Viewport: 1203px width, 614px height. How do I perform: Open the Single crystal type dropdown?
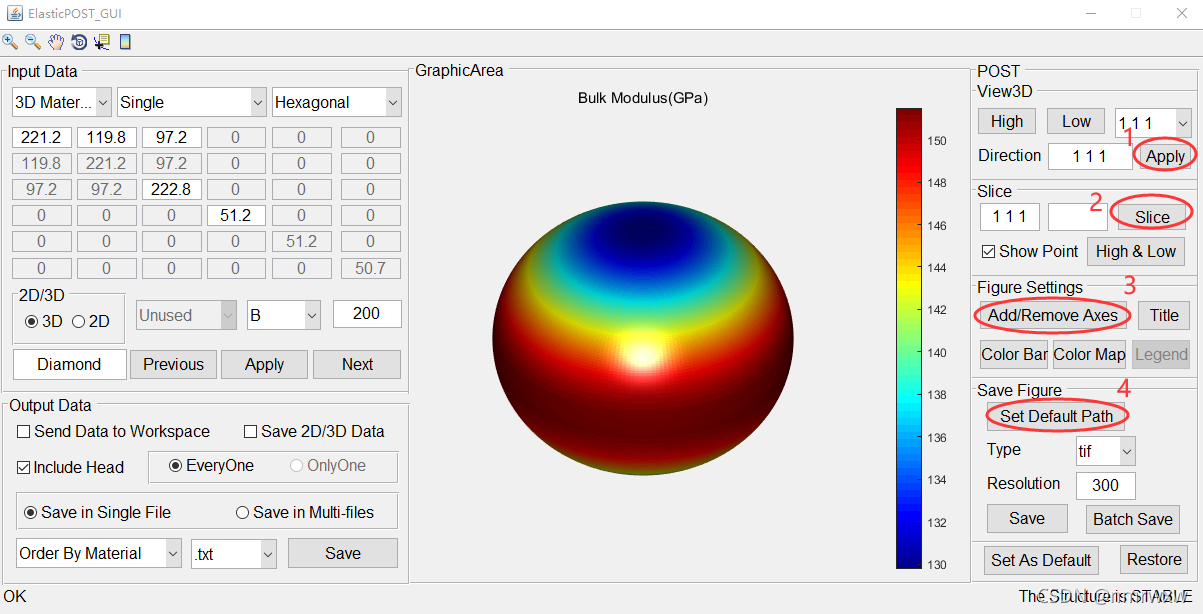[x=192, y=102]
